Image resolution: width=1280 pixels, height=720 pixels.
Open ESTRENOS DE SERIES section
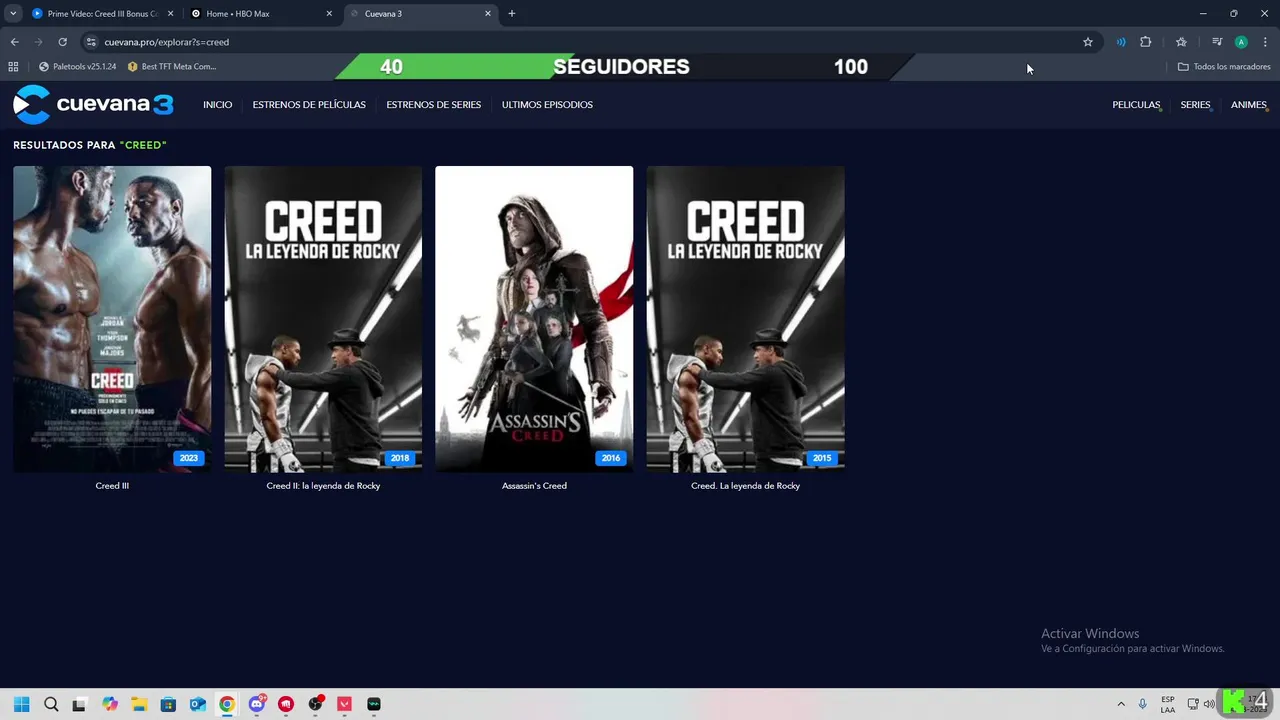tap(433, 105)
